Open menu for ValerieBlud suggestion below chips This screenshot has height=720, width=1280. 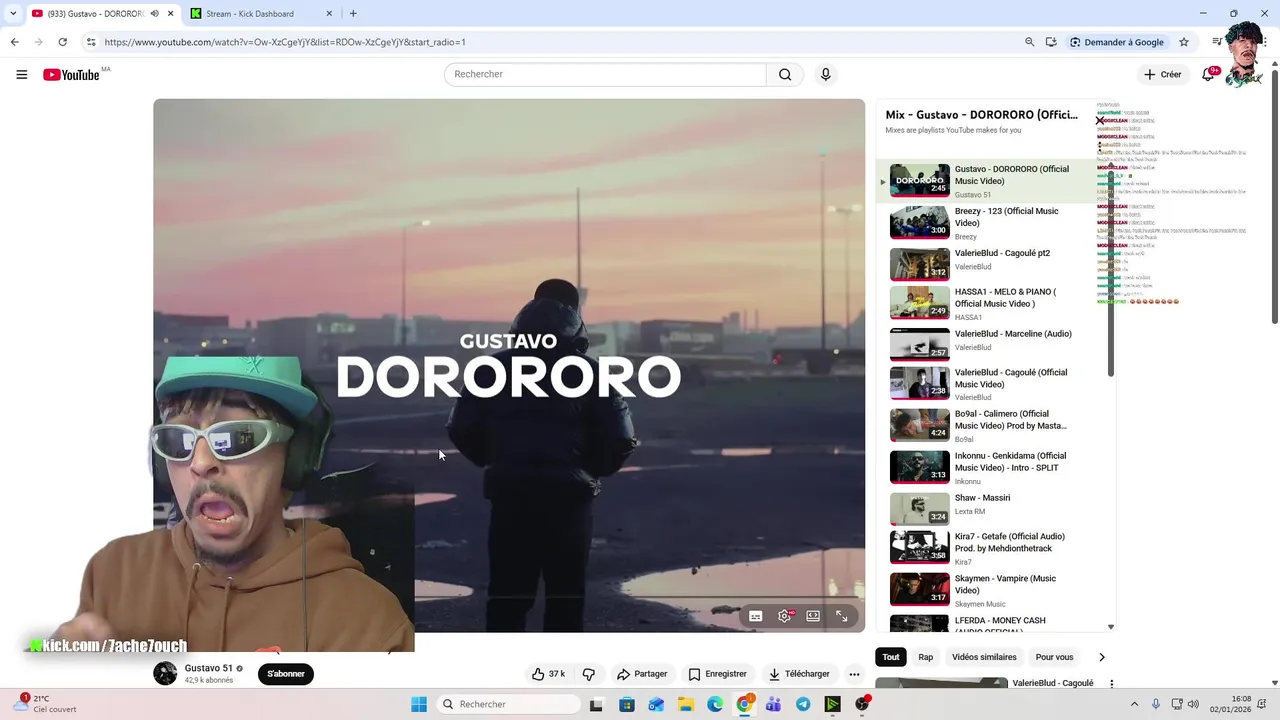pyautogui.click(x=1111, y=684)
